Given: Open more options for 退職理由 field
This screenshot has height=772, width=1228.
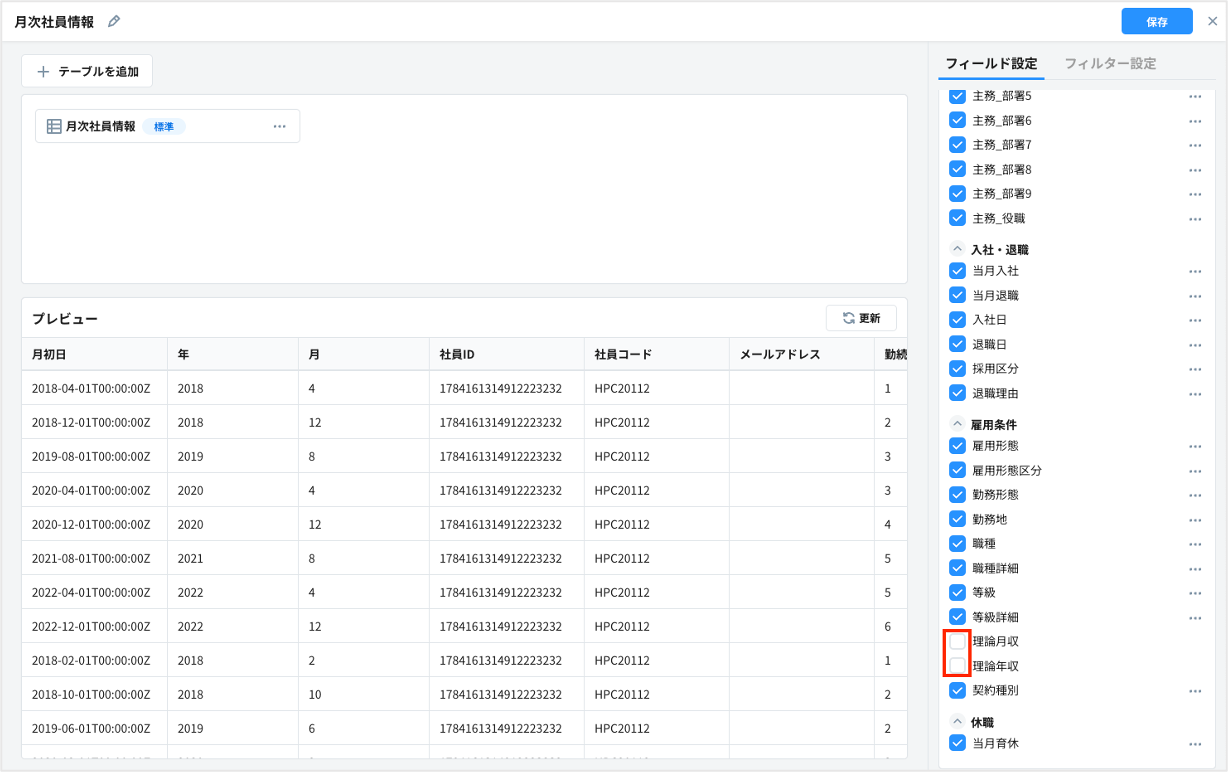Looking at the screenshot, I should (x=1194, y=394).
